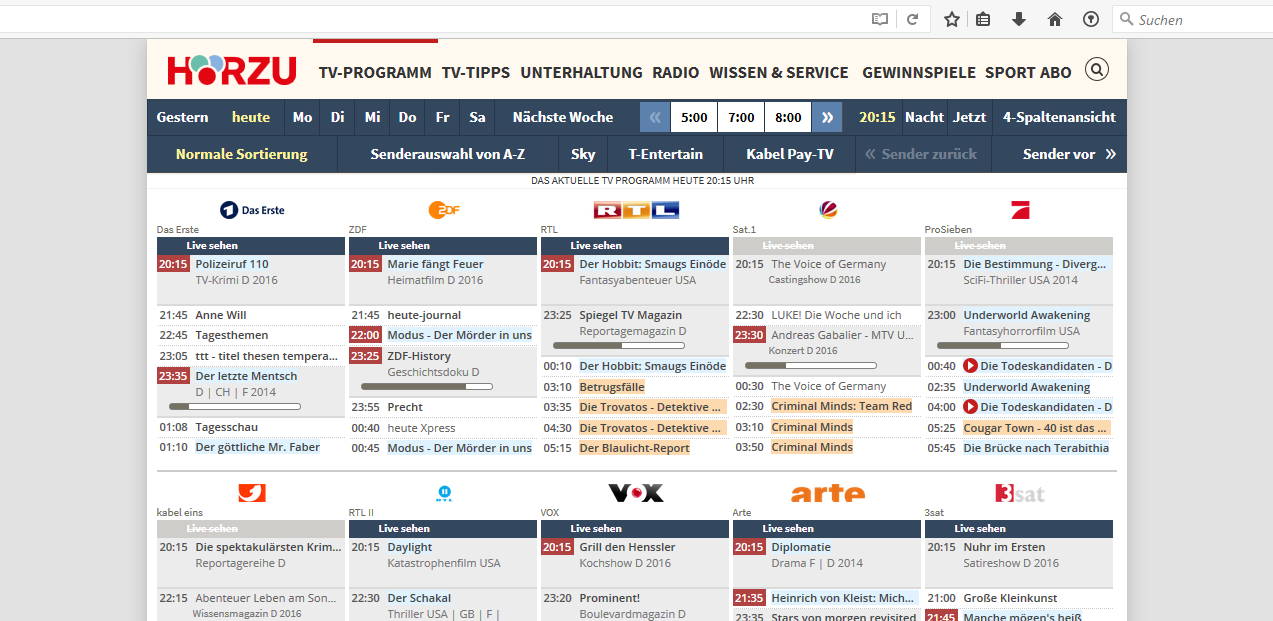
Task: Choose Senderauswahl von A-Z
Action: 447,154
